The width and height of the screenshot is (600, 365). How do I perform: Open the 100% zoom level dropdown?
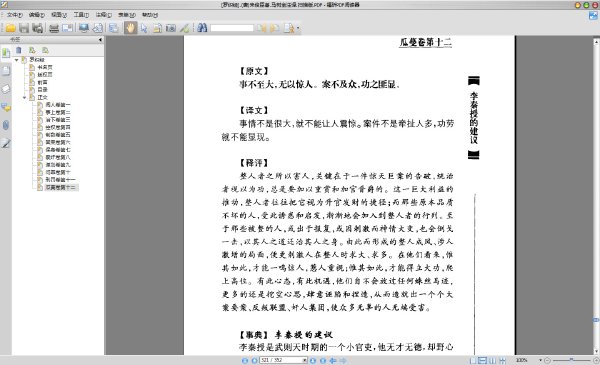540,360
